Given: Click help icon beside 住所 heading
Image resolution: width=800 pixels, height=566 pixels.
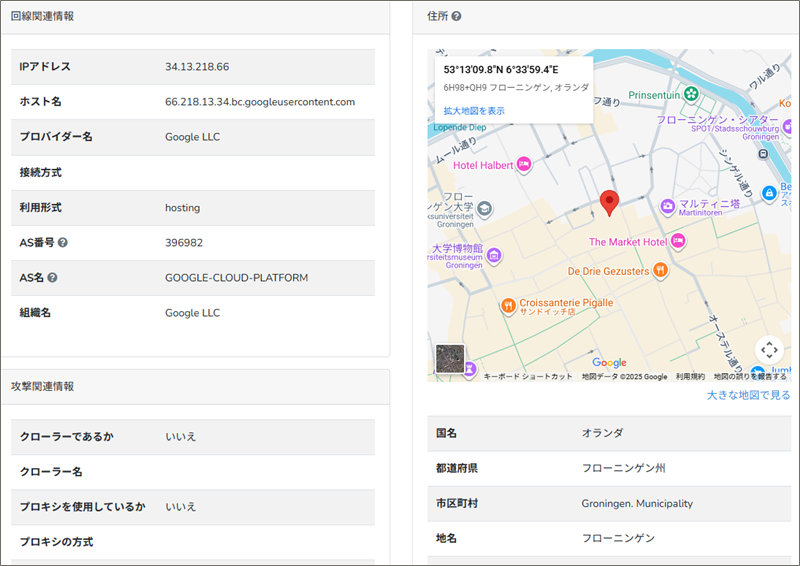Looking at the screenshot, I should point(456,17).
